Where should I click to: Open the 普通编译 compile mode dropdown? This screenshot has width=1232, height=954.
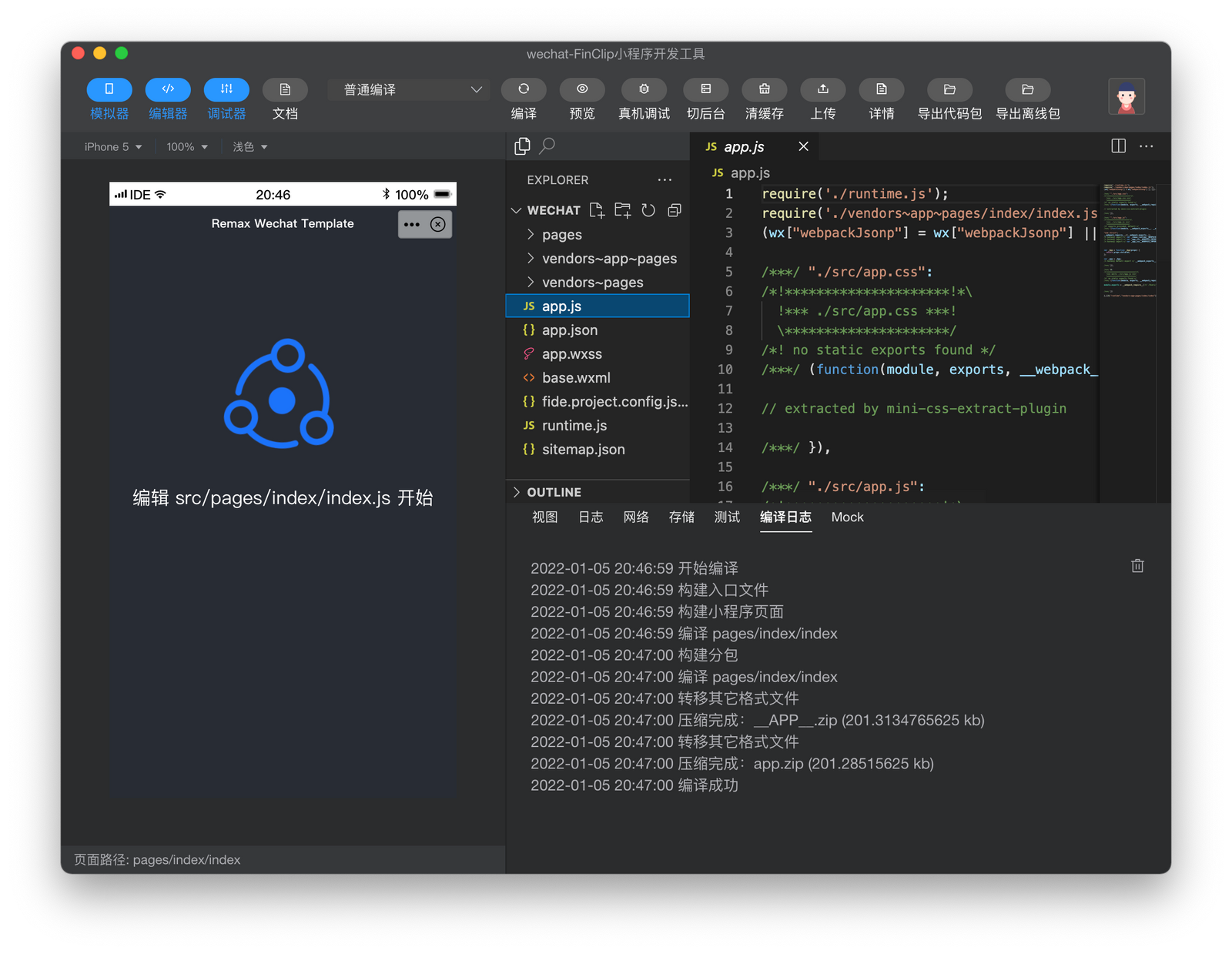pyautogui.click(x=410, y=89)
